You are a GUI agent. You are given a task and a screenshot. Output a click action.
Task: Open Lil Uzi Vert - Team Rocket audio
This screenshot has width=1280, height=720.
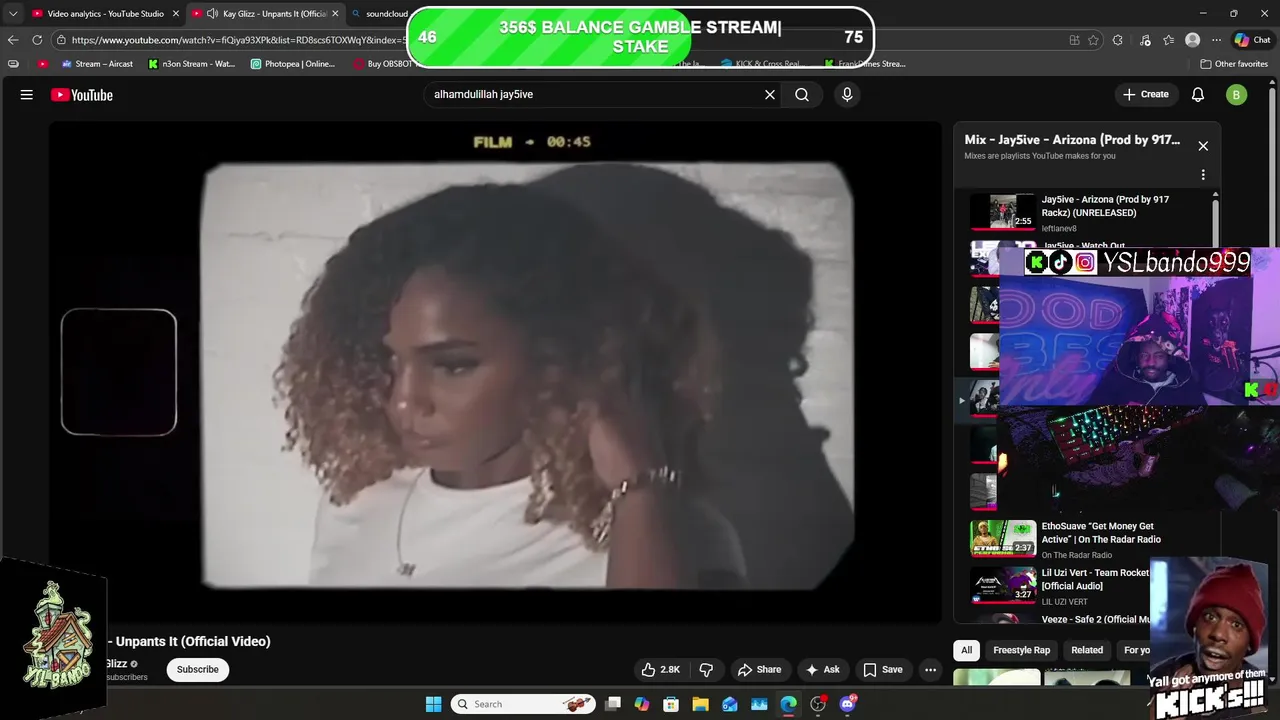point(1060,586)
